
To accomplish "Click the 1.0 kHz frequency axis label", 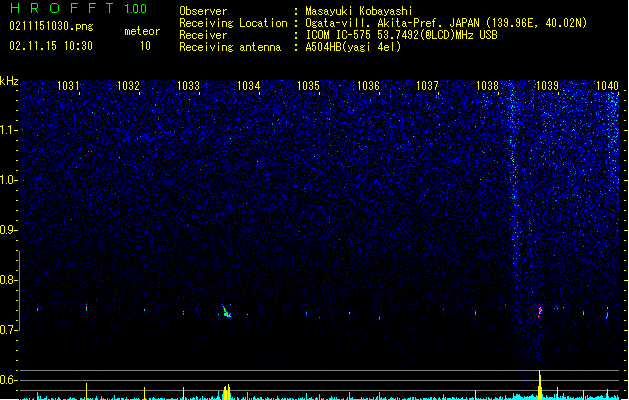I will [x=8, y=180].
